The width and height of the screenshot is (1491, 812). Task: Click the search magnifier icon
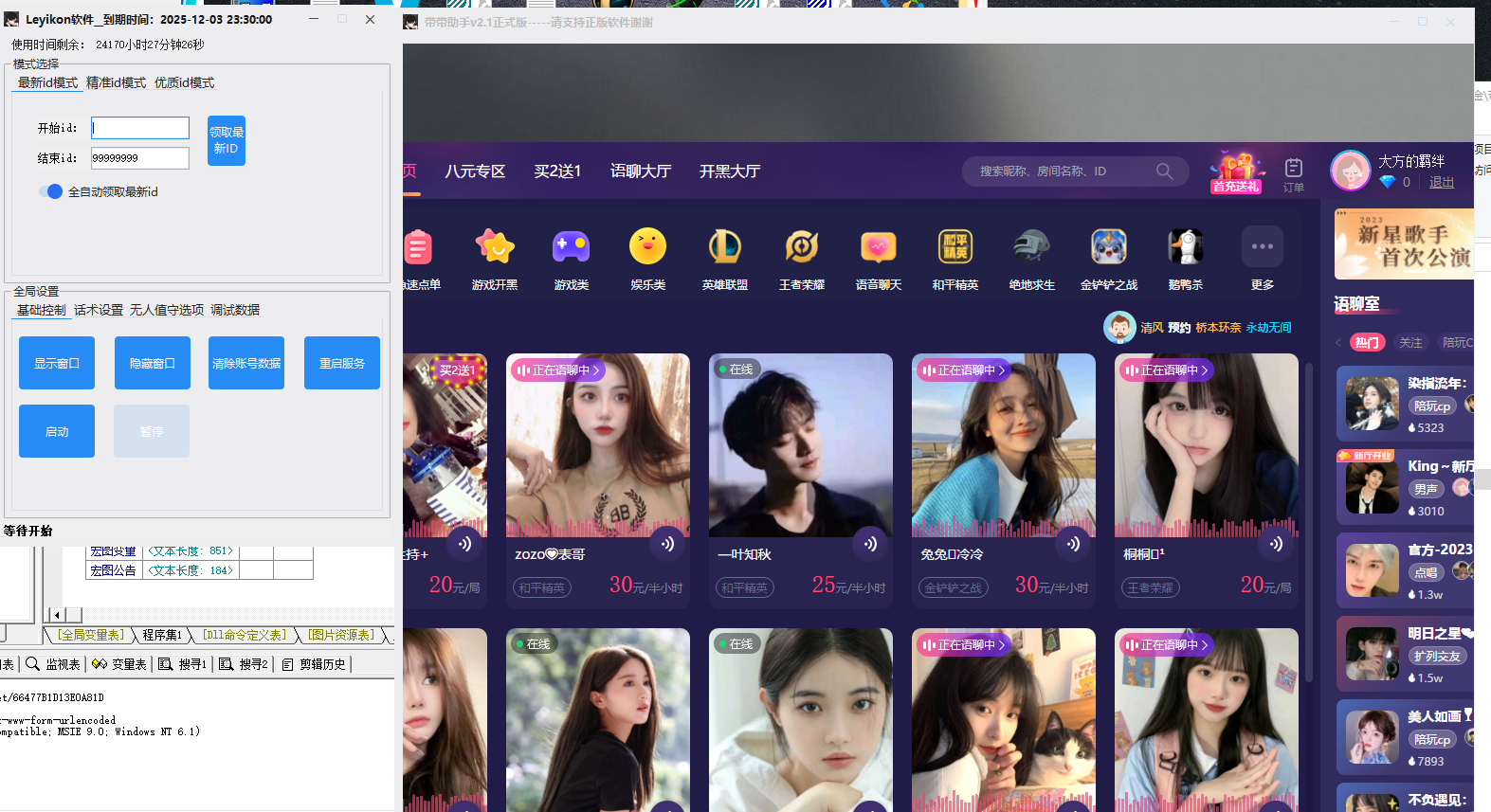point(1164,171)
